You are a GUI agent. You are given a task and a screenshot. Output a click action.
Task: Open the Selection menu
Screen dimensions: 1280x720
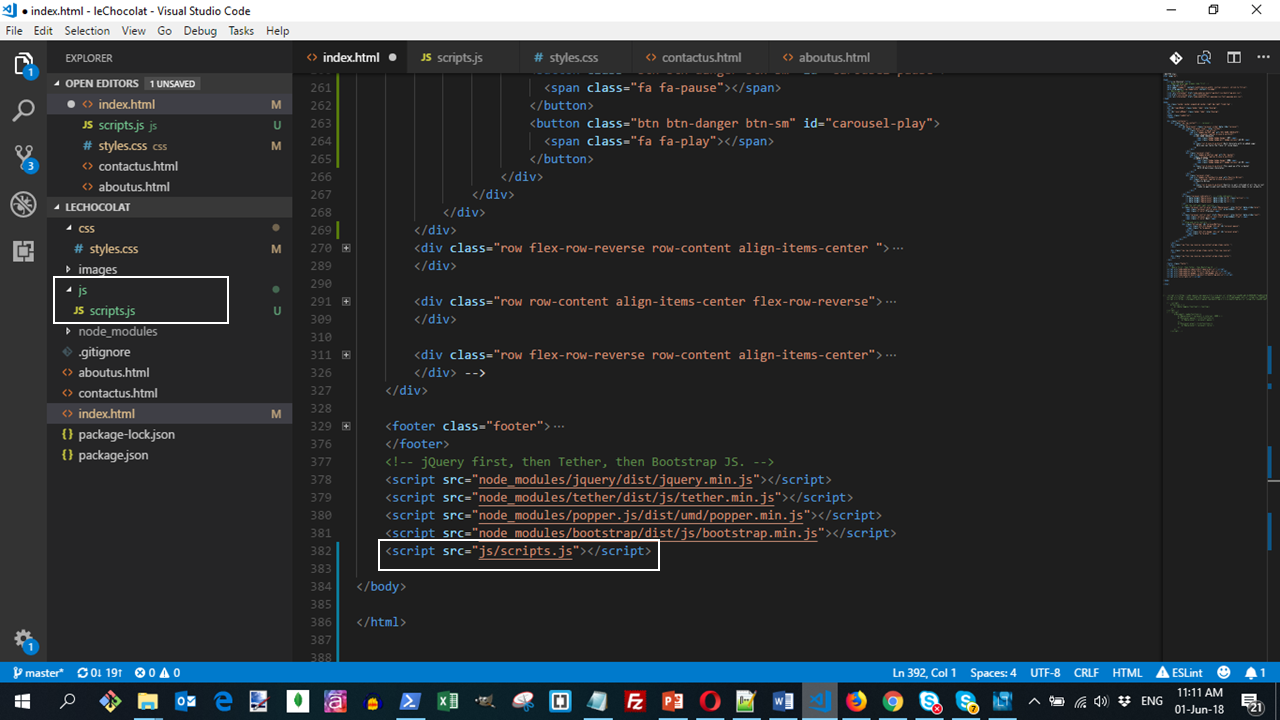click(87, 31)
